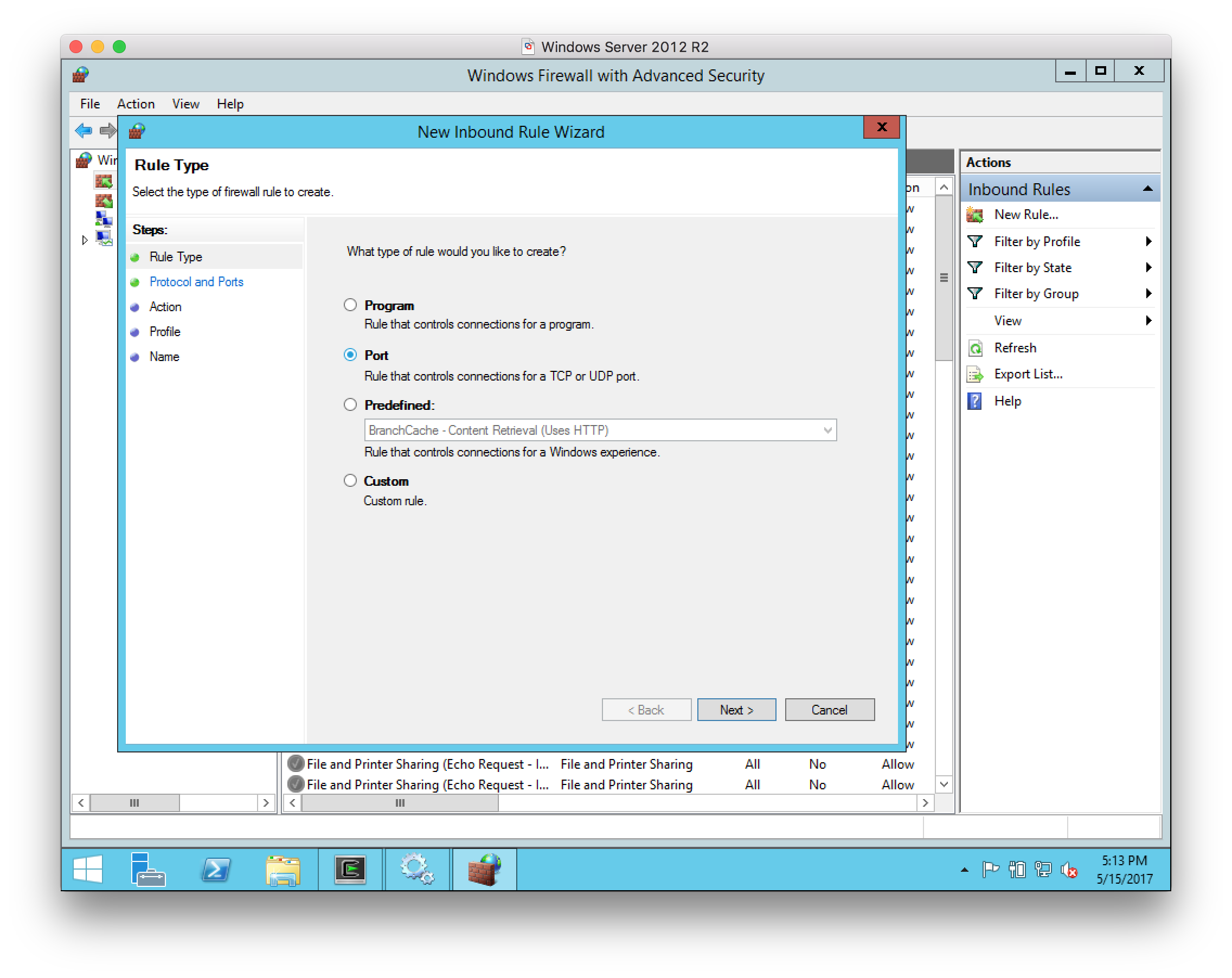
Task: Open PowerShell from taskbar
Action: [x=215, y=870]
